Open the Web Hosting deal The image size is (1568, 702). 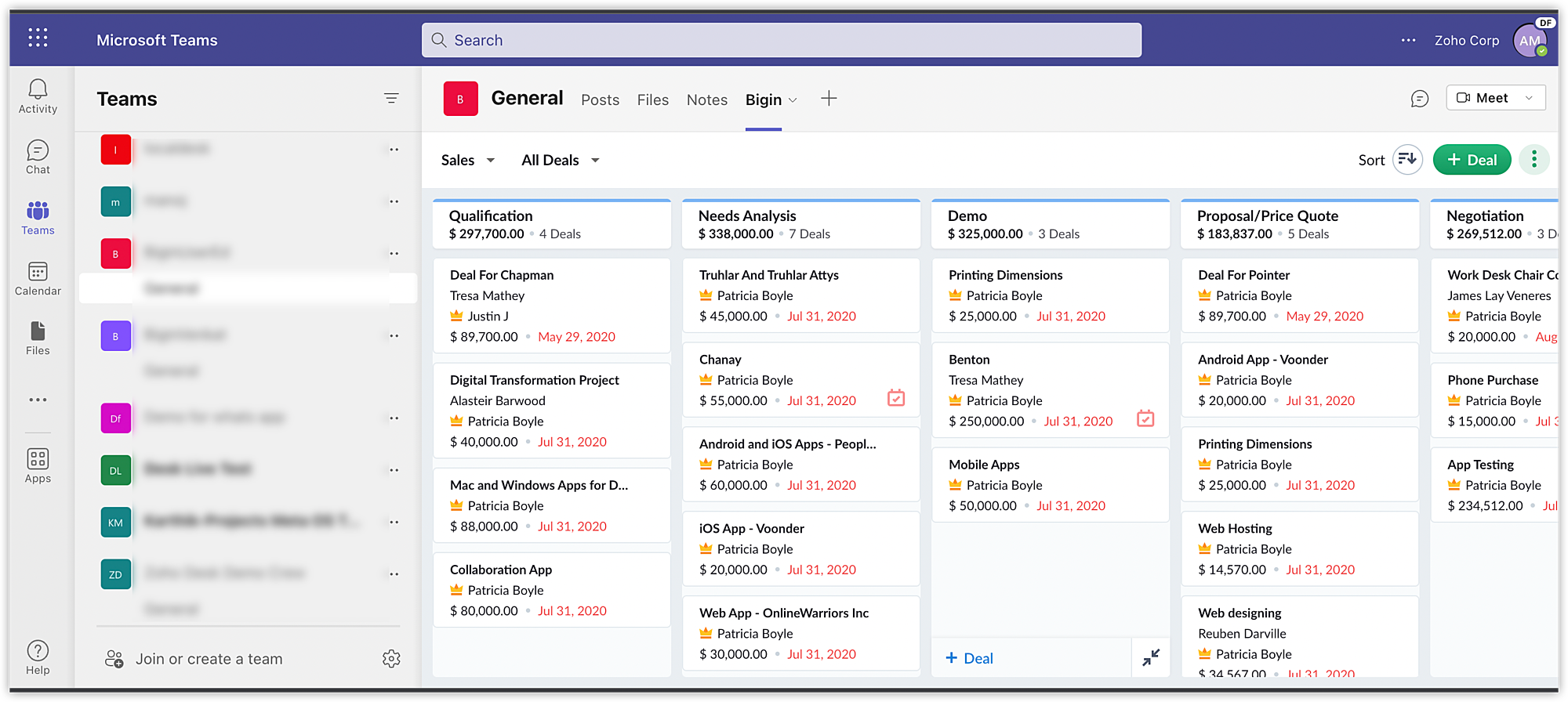(1300, 549)
